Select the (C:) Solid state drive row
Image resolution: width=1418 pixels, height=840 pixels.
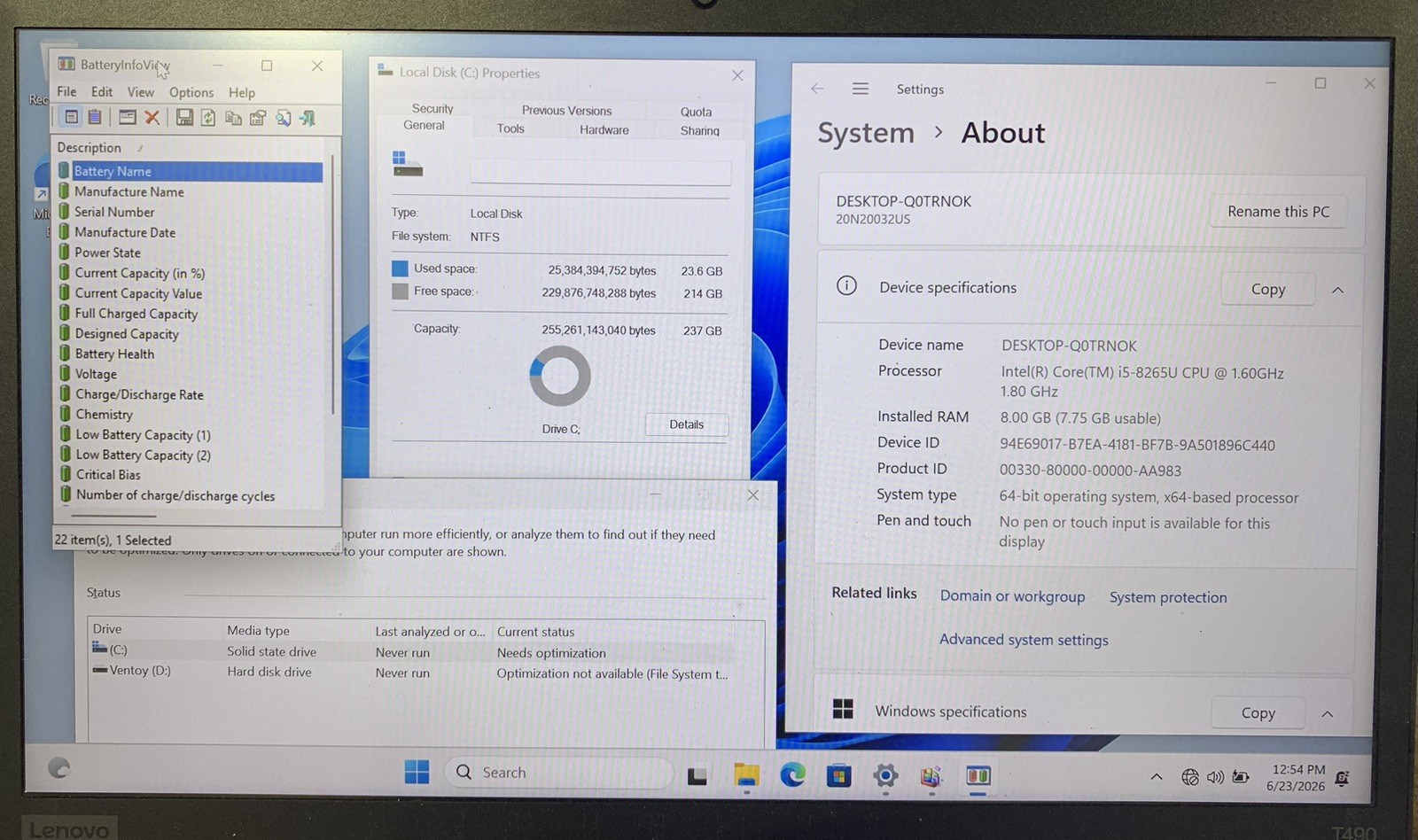[x=413, y=651]
